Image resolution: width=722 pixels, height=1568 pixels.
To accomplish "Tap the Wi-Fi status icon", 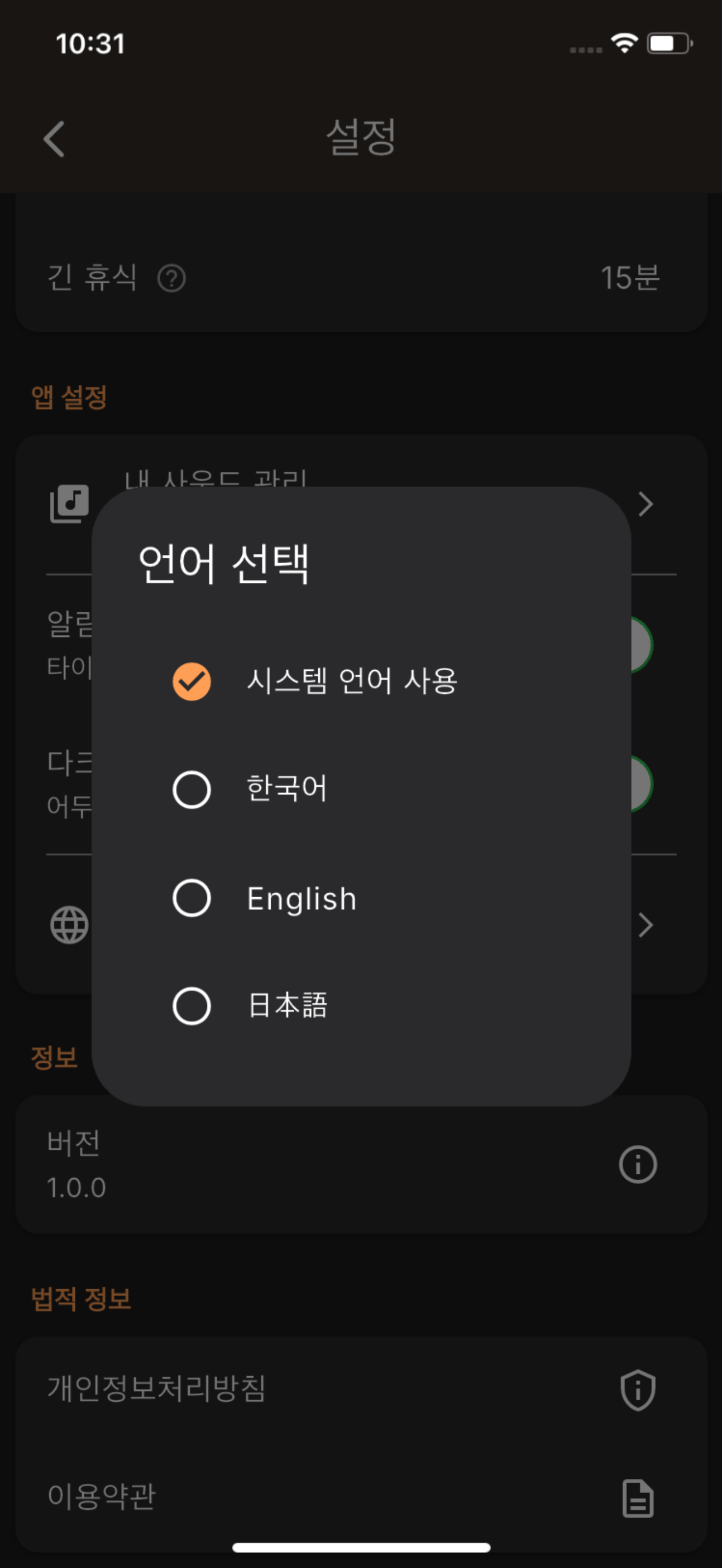I will [x=624, y=43].
